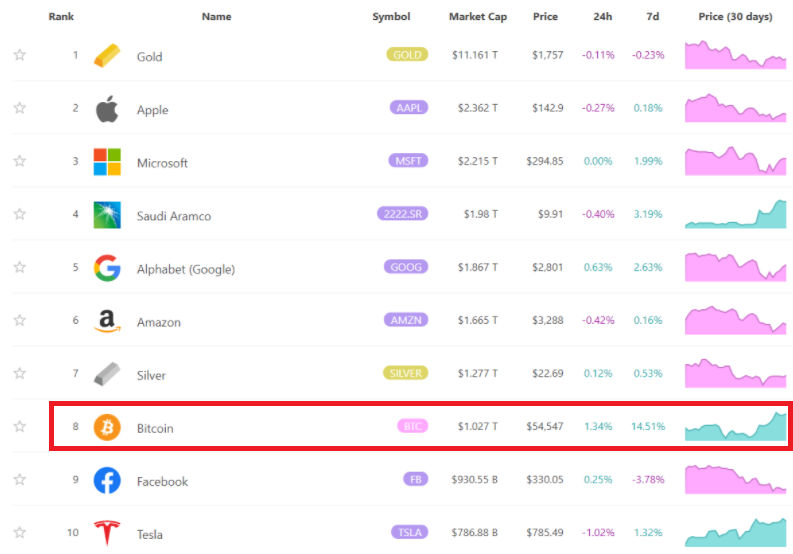Viewport: 793px width, 554px height.
Task: Open the Microsoft company link
Action: click(162, 163)
